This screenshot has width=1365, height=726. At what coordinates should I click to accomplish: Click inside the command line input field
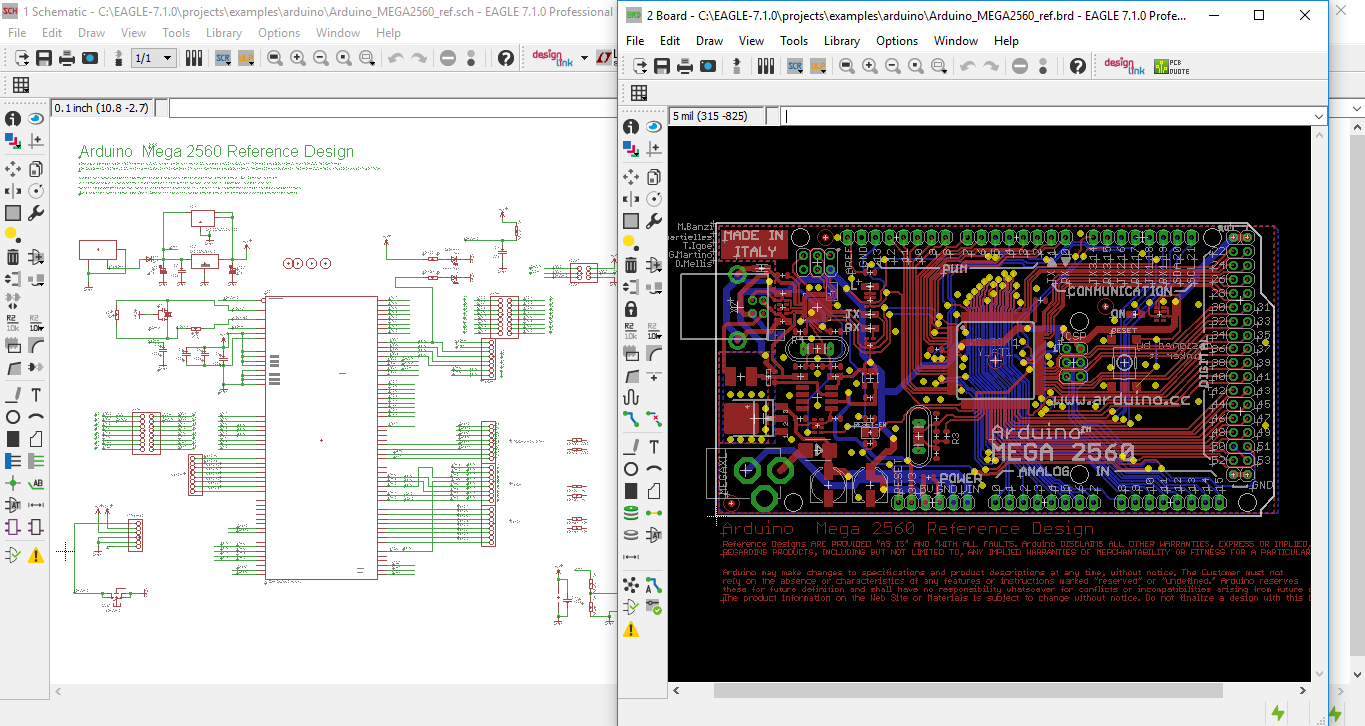pos(1040,115)
